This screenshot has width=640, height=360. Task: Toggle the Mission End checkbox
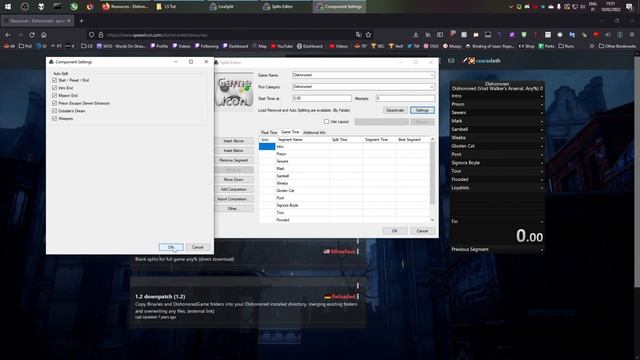click(55, 96)
